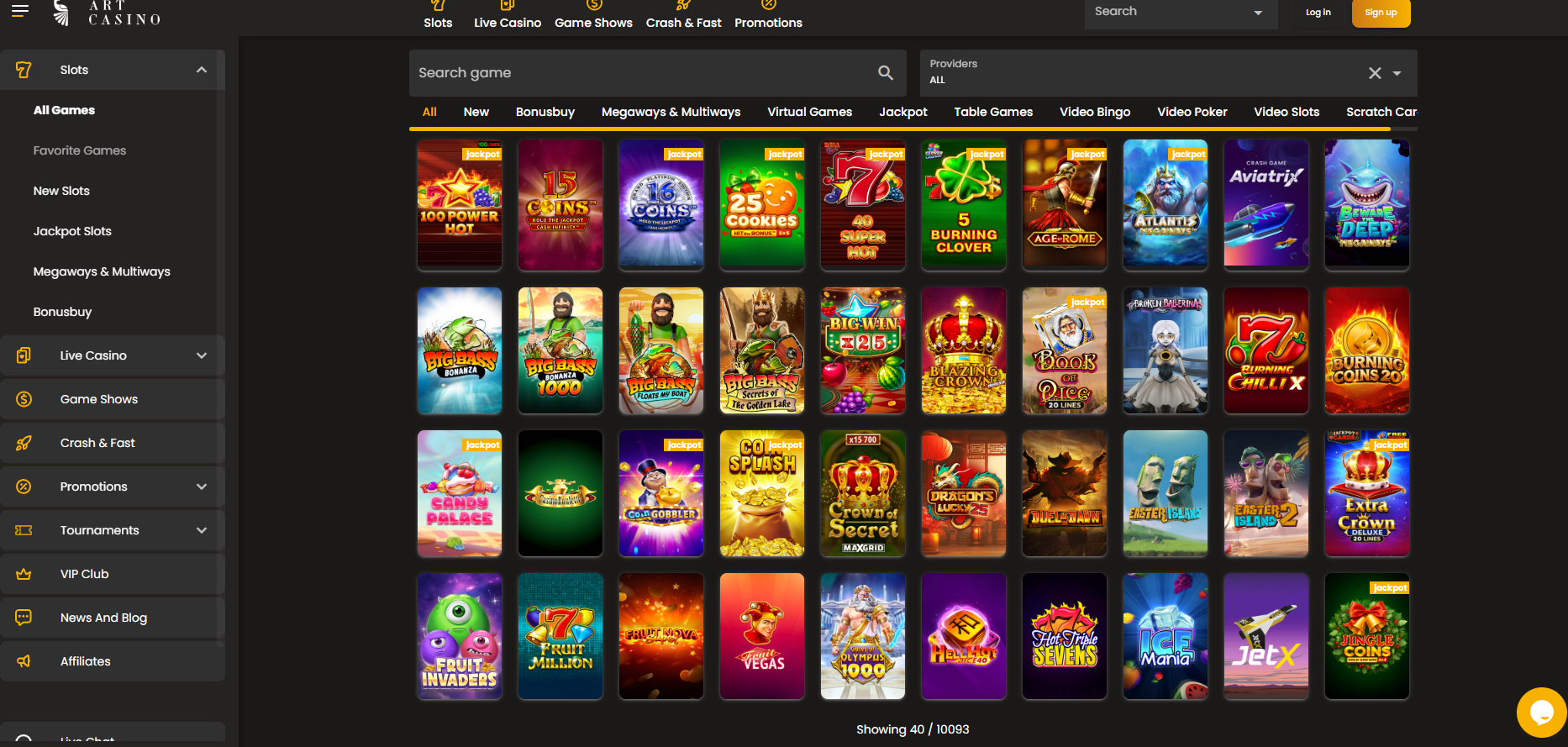The image size is (1568, 747).
Task: Click the Sign up button
Action: point(1381,13)
